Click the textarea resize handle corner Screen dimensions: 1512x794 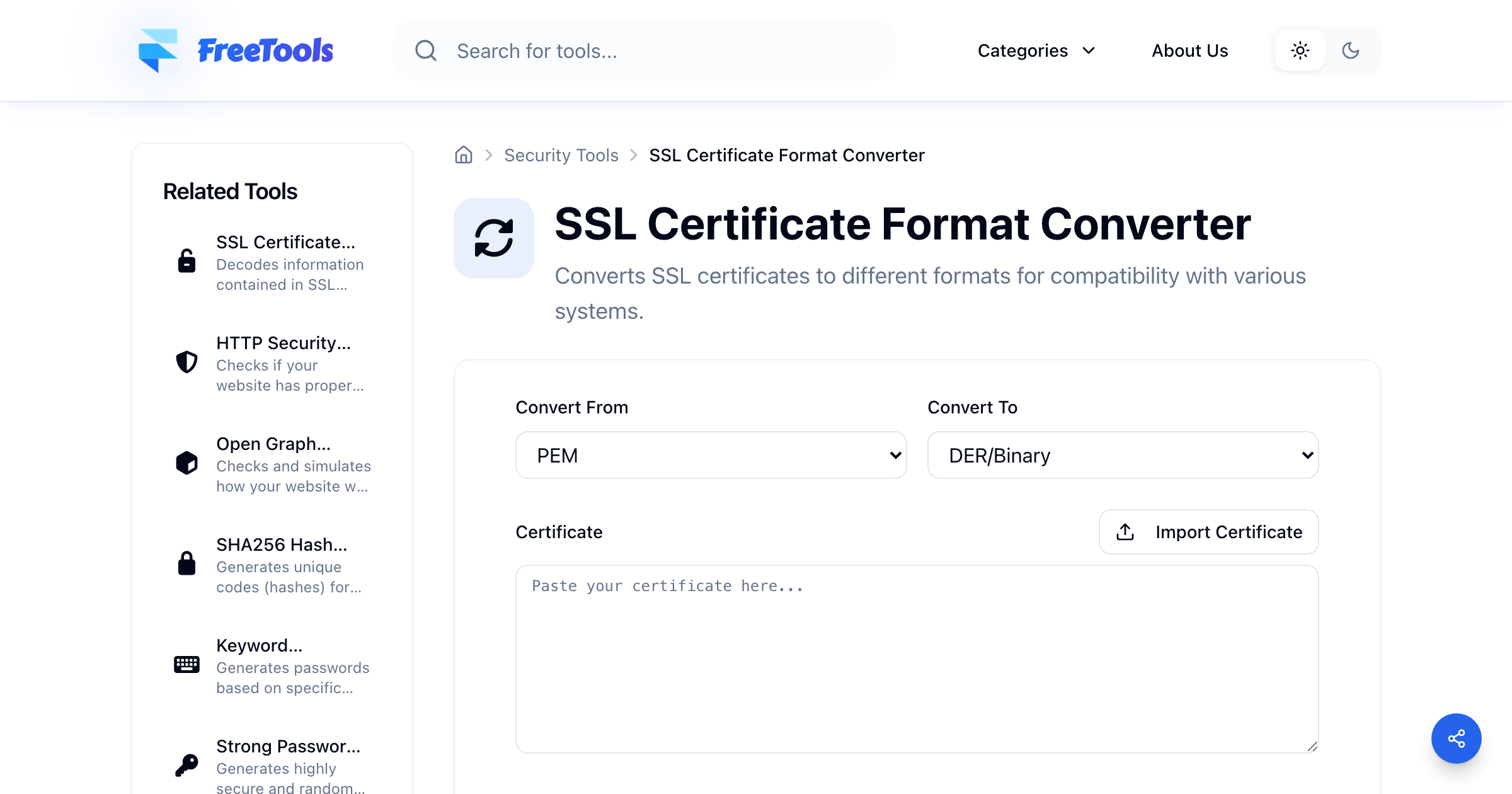(1312, 746)
